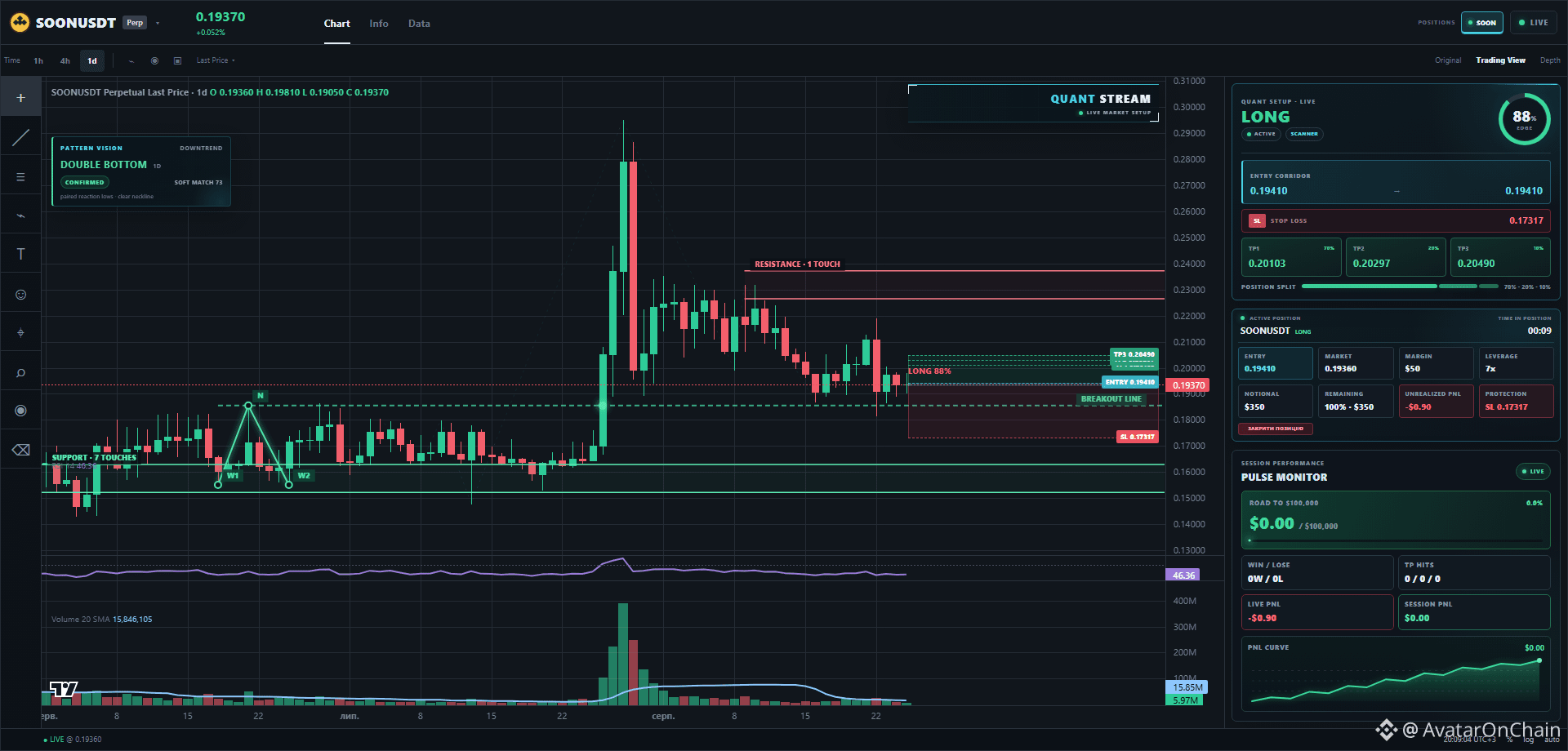1568x751 pixels.
Task: Select the Text annotation tool
Action: [21, 255]
